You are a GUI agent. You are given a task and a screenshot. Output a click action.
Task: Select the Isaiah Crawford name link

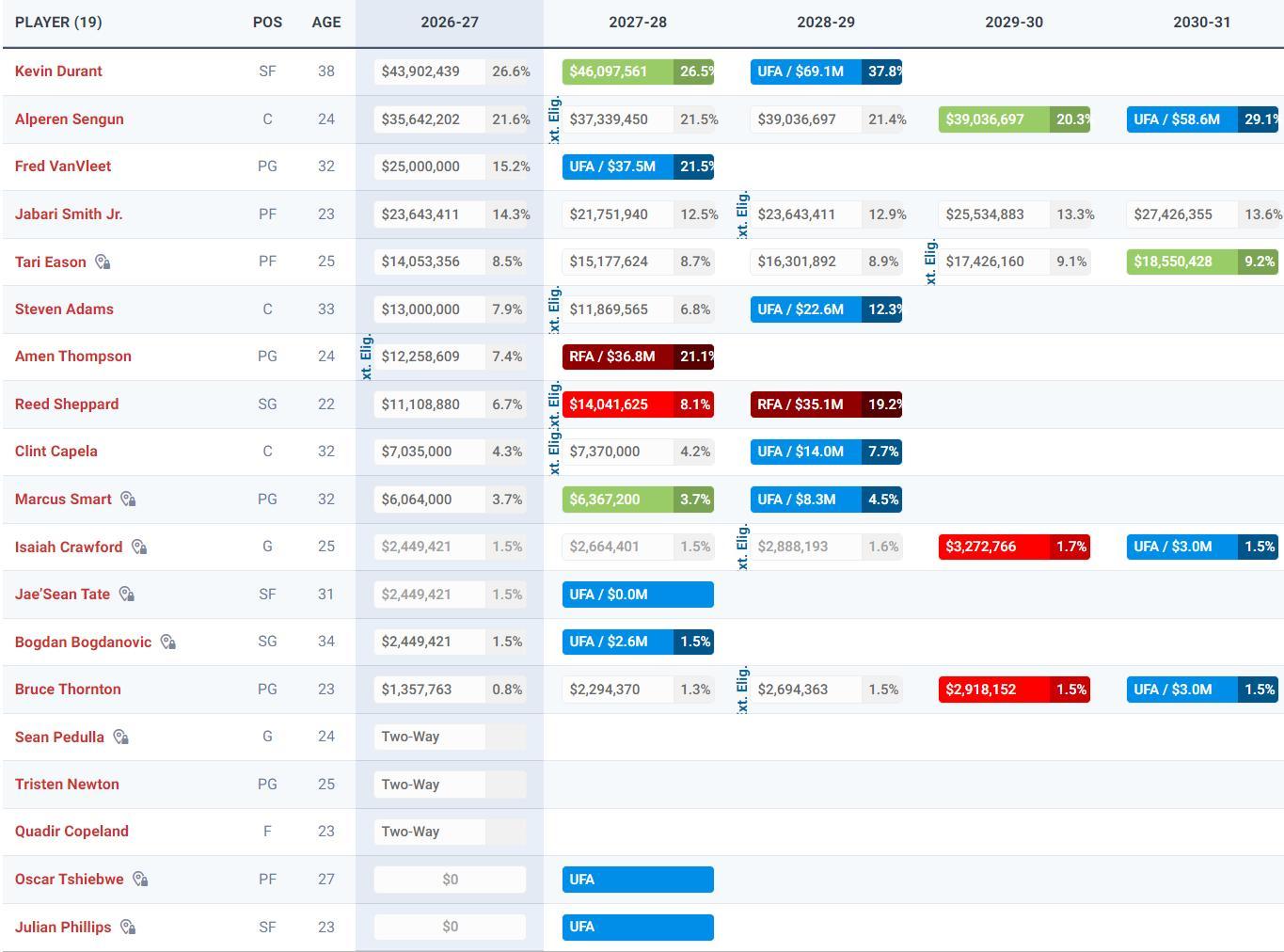pos(69,547)
